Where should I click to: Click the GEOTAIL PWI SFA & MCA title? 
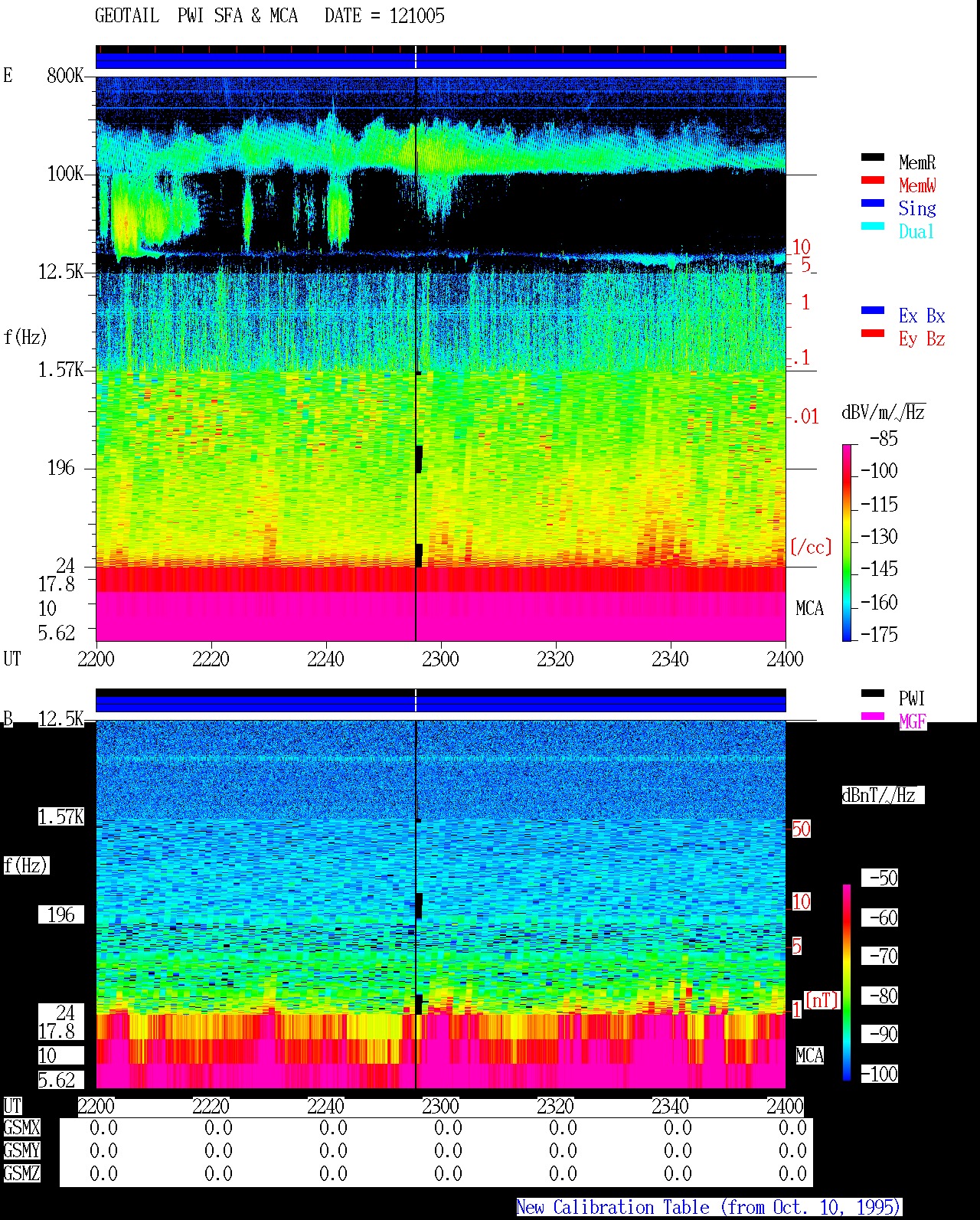click(x=196, y=16)
